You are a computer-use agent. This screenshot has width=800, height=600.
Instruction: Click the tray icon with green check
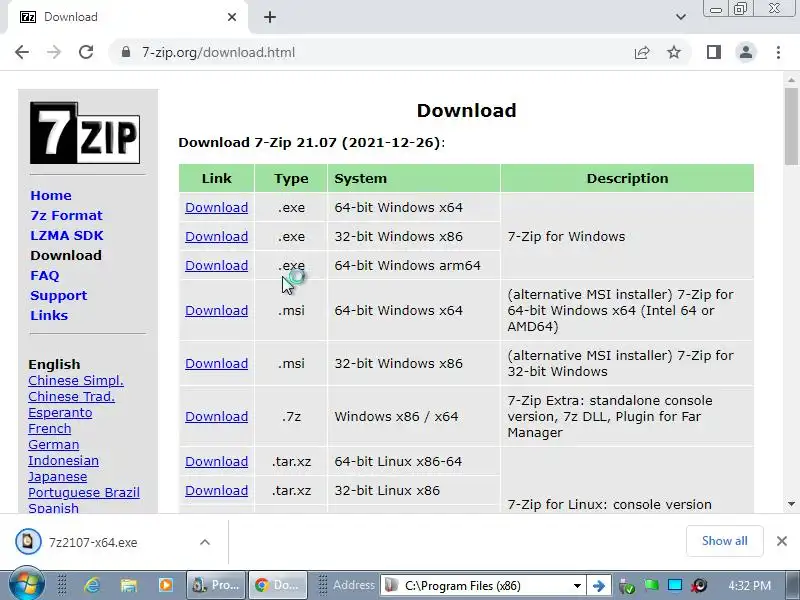pos(627,586)
